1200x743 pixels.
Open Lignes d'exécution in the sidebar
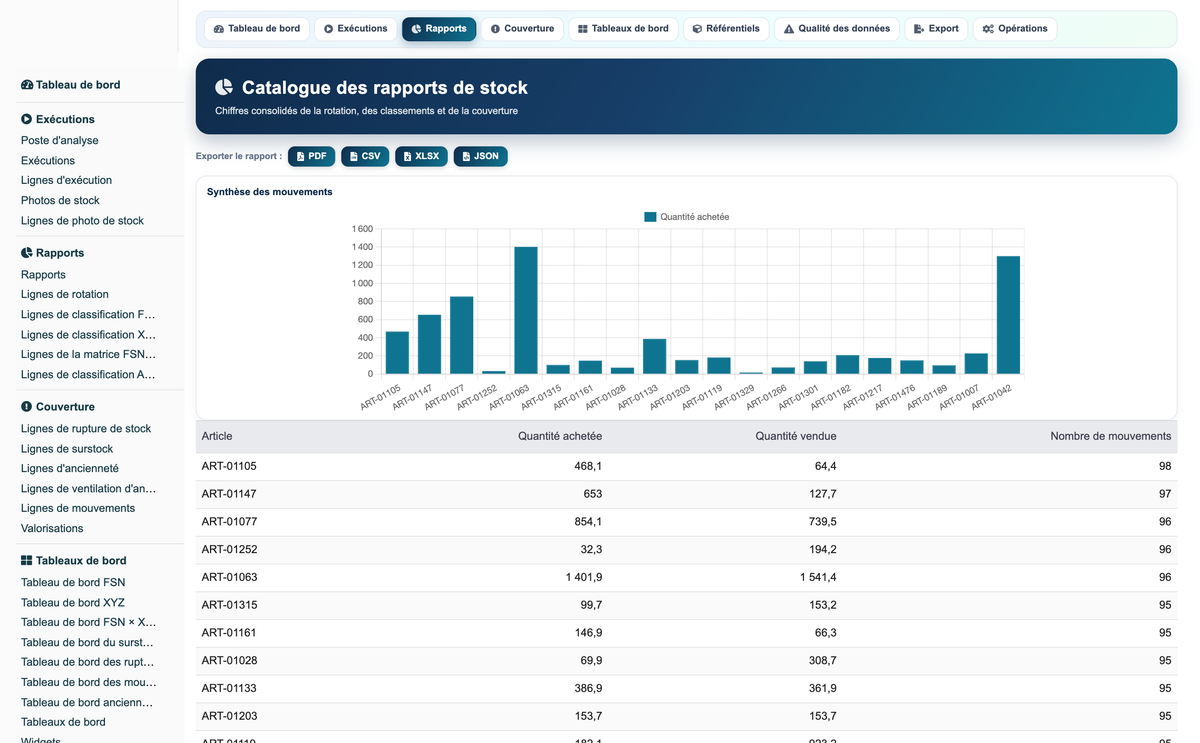66,181
